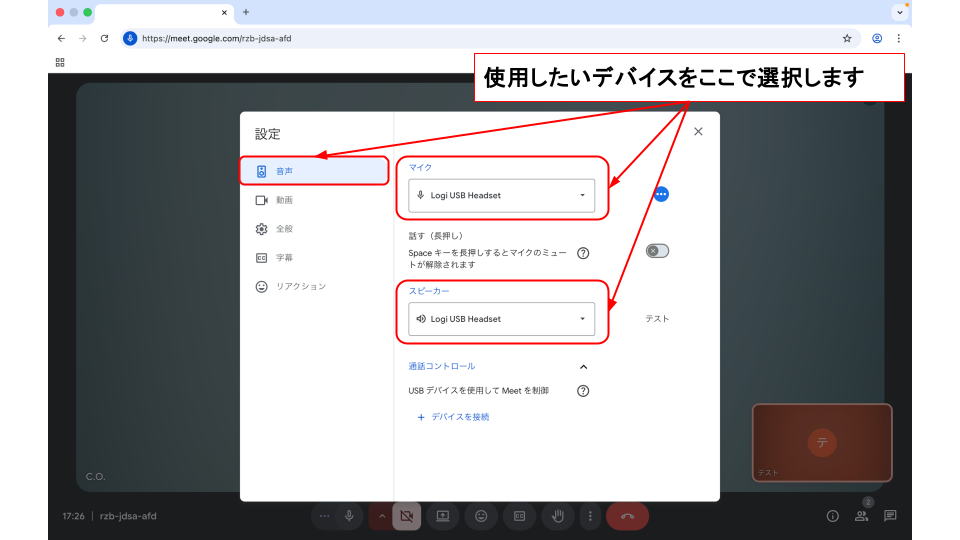Select the 全般 settings tab

click(284, 229)
